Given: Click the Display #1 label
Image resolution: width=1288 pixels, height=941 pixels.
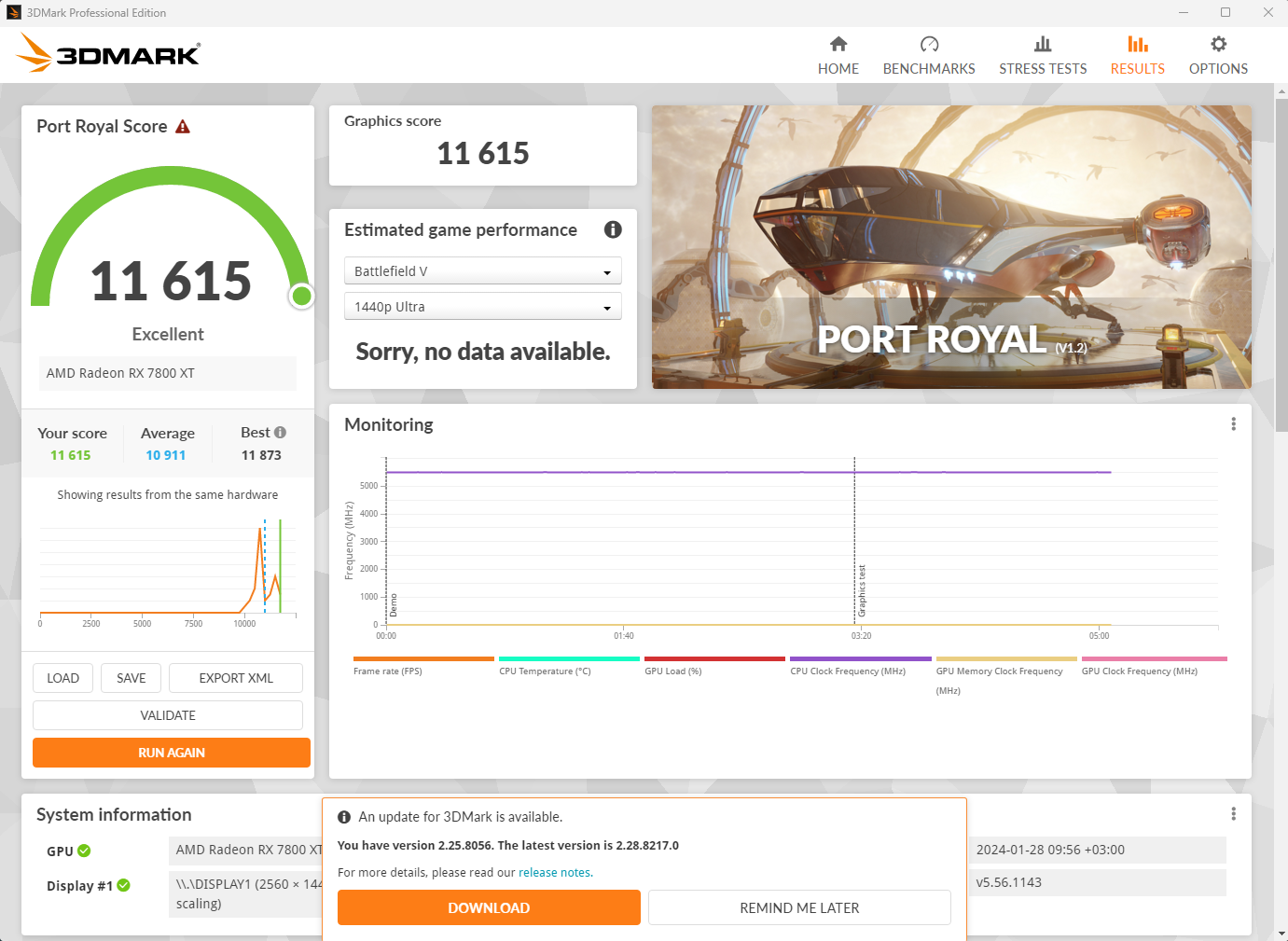Looking at the screenshot, I should 79,886.
